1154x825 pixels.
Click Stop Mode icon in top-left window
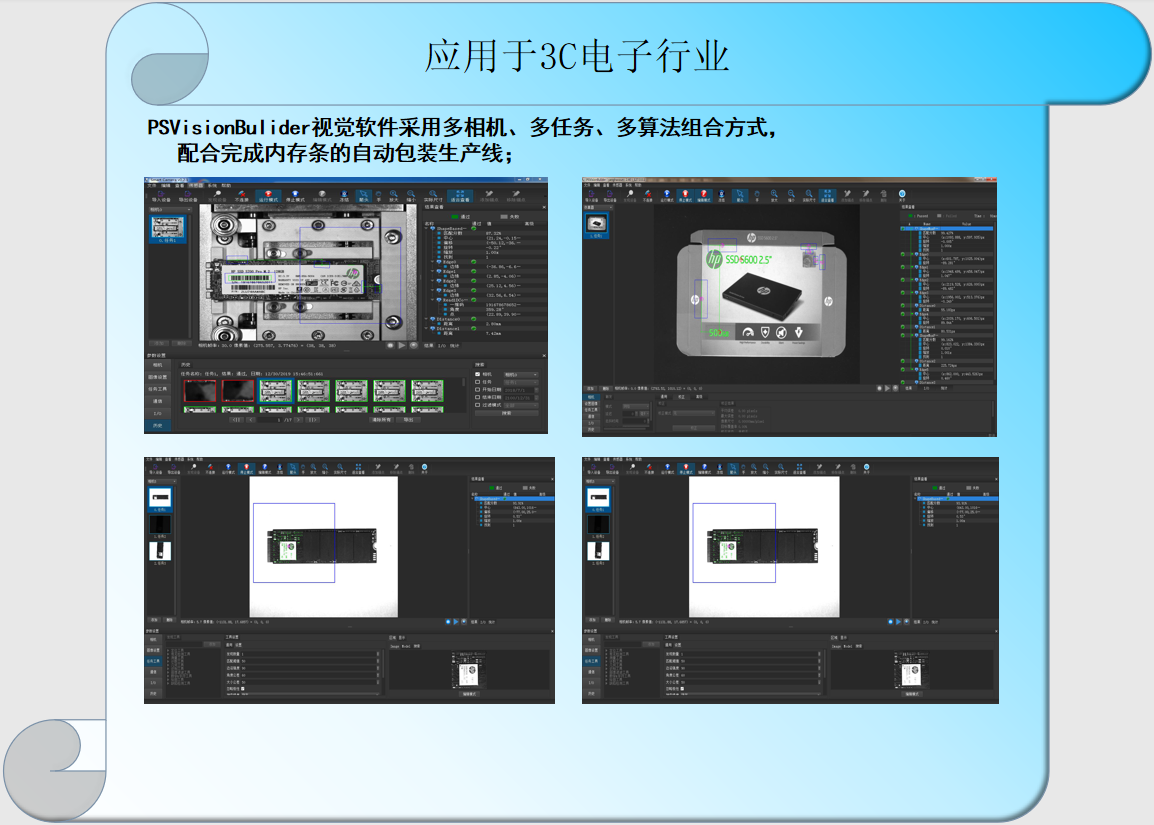click(x=294, y=196)
